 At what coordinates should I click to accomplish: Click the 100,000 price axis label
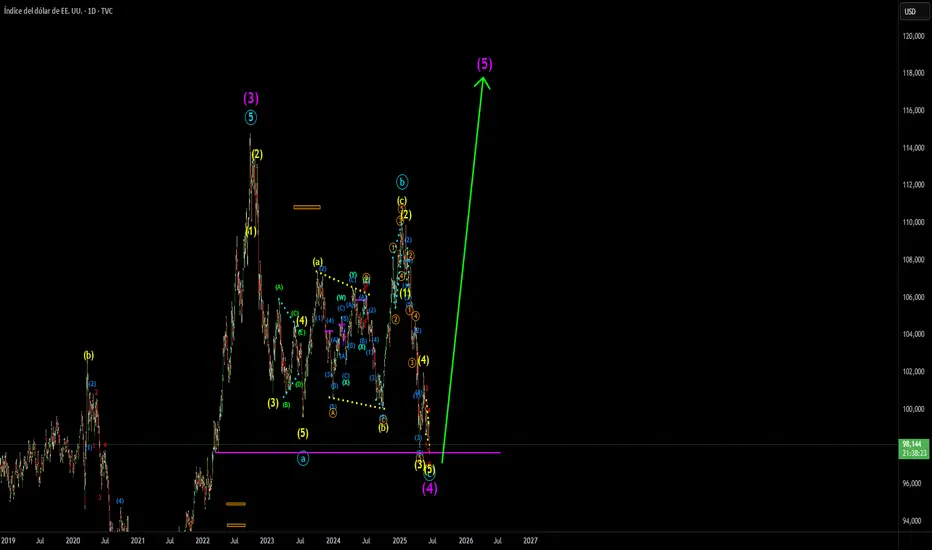pos(914,408)
